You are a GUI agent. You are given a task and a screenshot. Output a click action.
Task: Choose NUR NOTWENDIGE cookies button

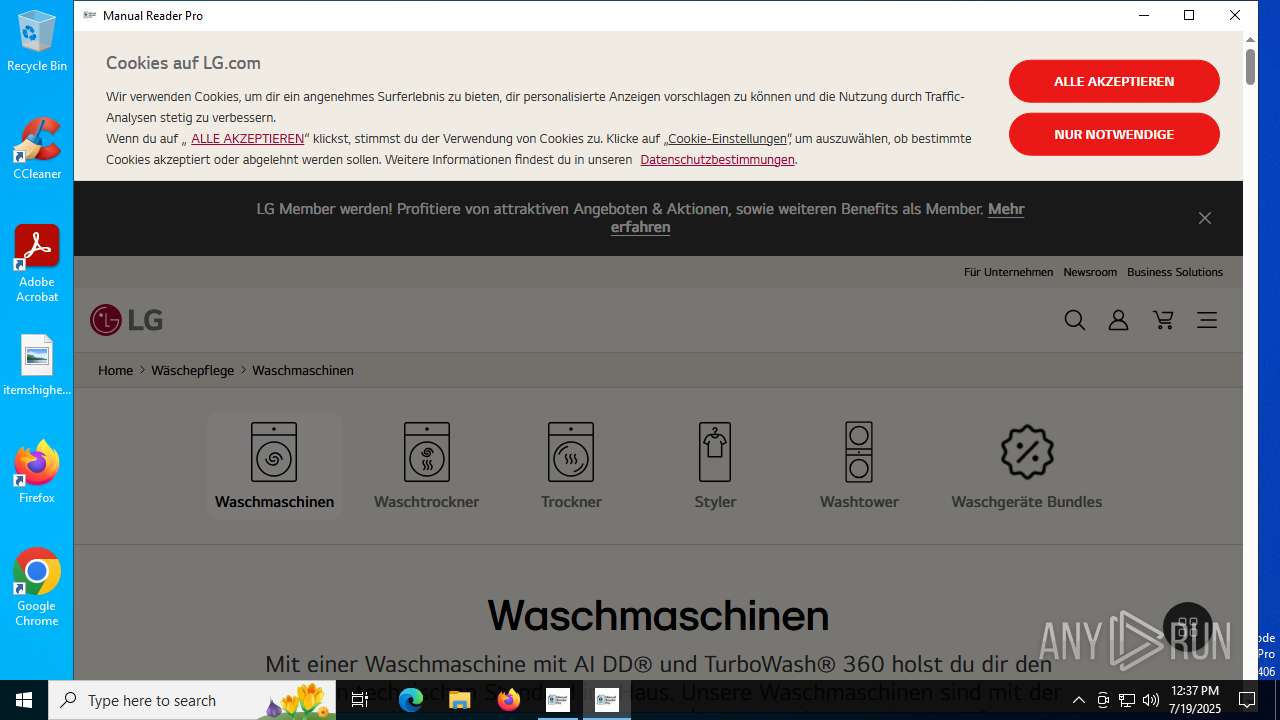point(1114,134)
